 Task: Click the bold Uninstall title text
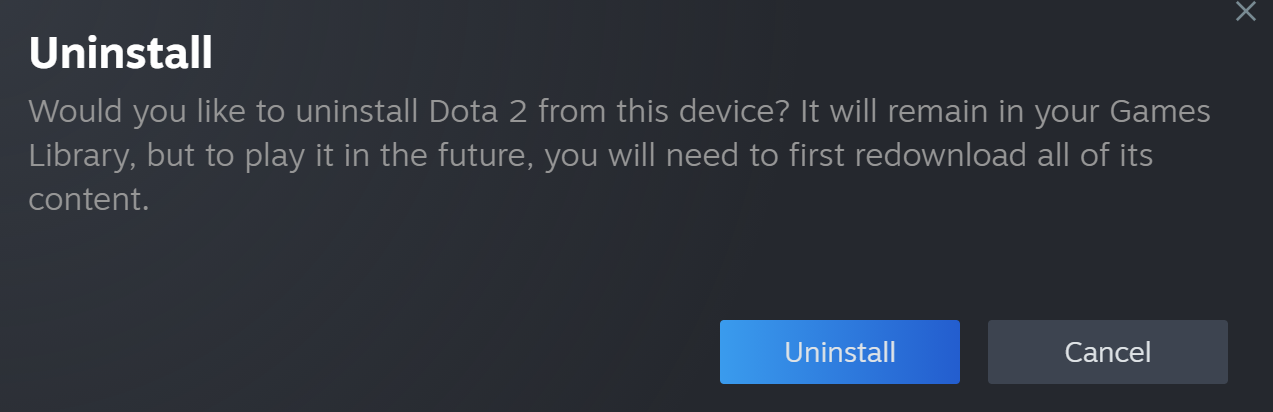120,53
